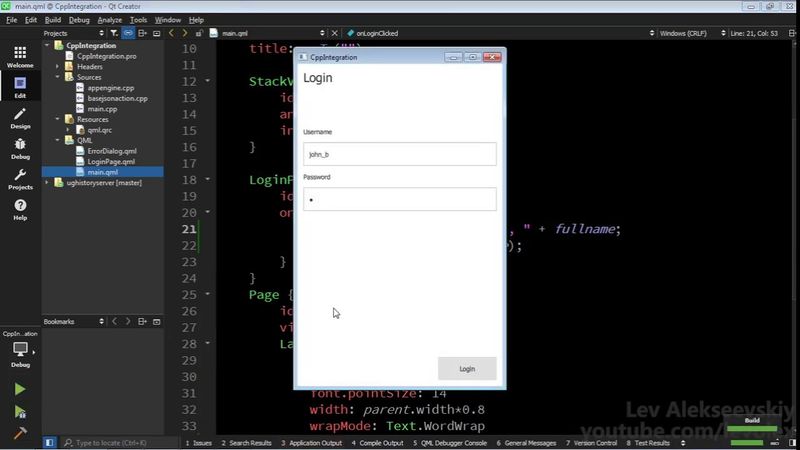Split the Projects side panel
This screenshot has width=800, height=450.
(x=142, y=33)
